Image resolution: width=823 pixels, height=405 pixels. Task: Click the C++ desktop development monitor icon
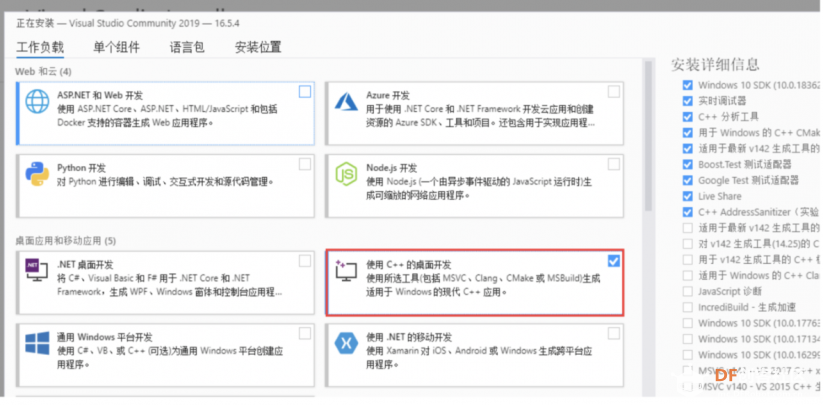(x=346, y=271)
